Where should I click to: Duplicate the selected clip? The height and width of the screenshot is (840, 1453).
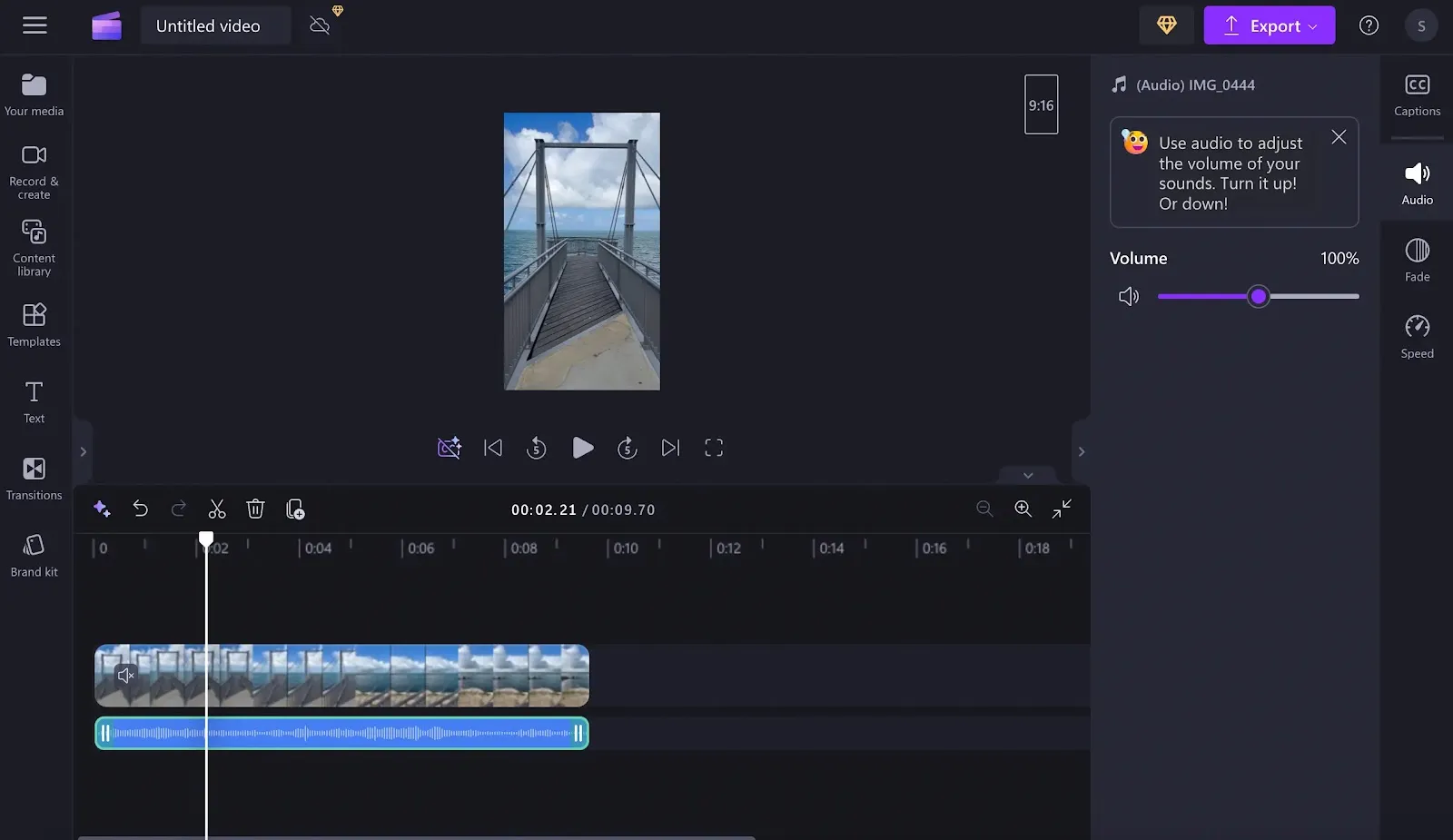[295, 509]
